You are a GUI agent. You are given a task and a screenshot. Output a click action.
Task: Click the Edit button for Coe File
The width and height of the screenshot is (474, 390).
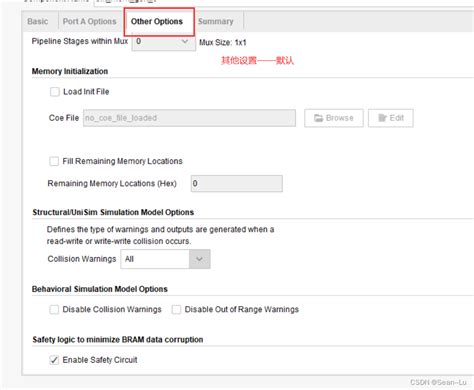pos(391,118)
